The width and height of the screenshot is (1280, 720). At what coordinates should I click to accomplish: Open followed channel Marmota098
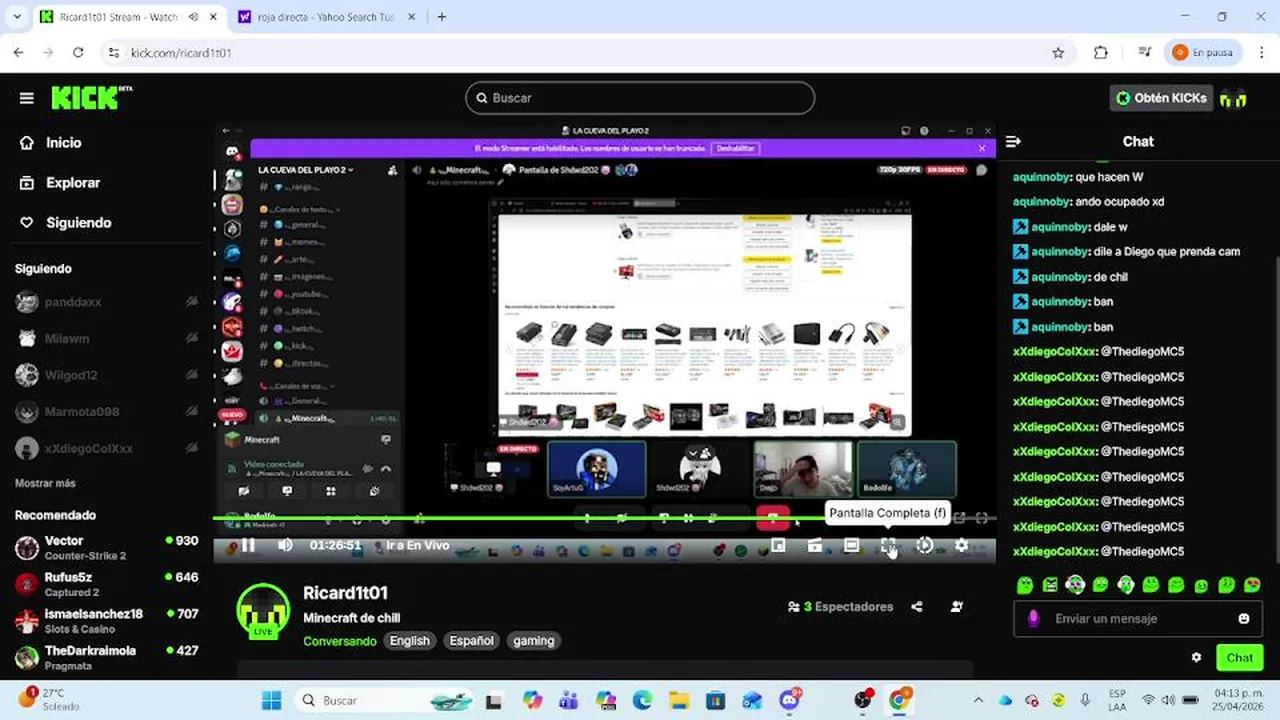106,412
